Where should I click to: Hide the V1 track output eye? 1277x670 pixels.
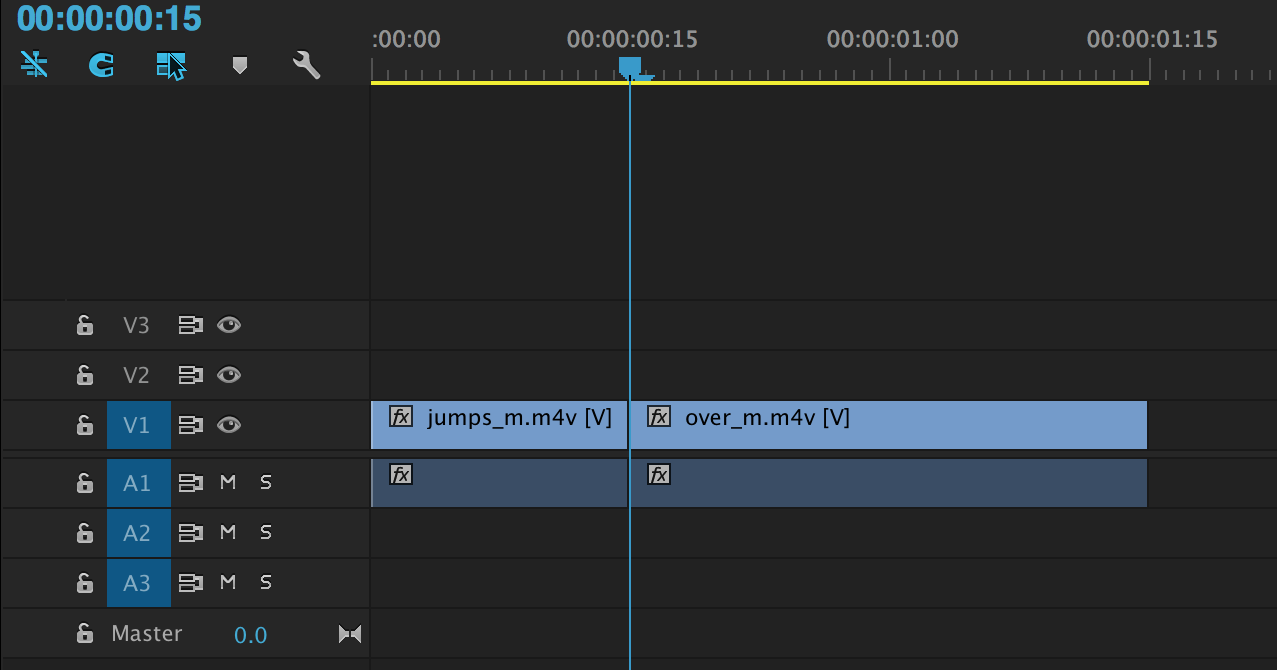tap(229, 425)
